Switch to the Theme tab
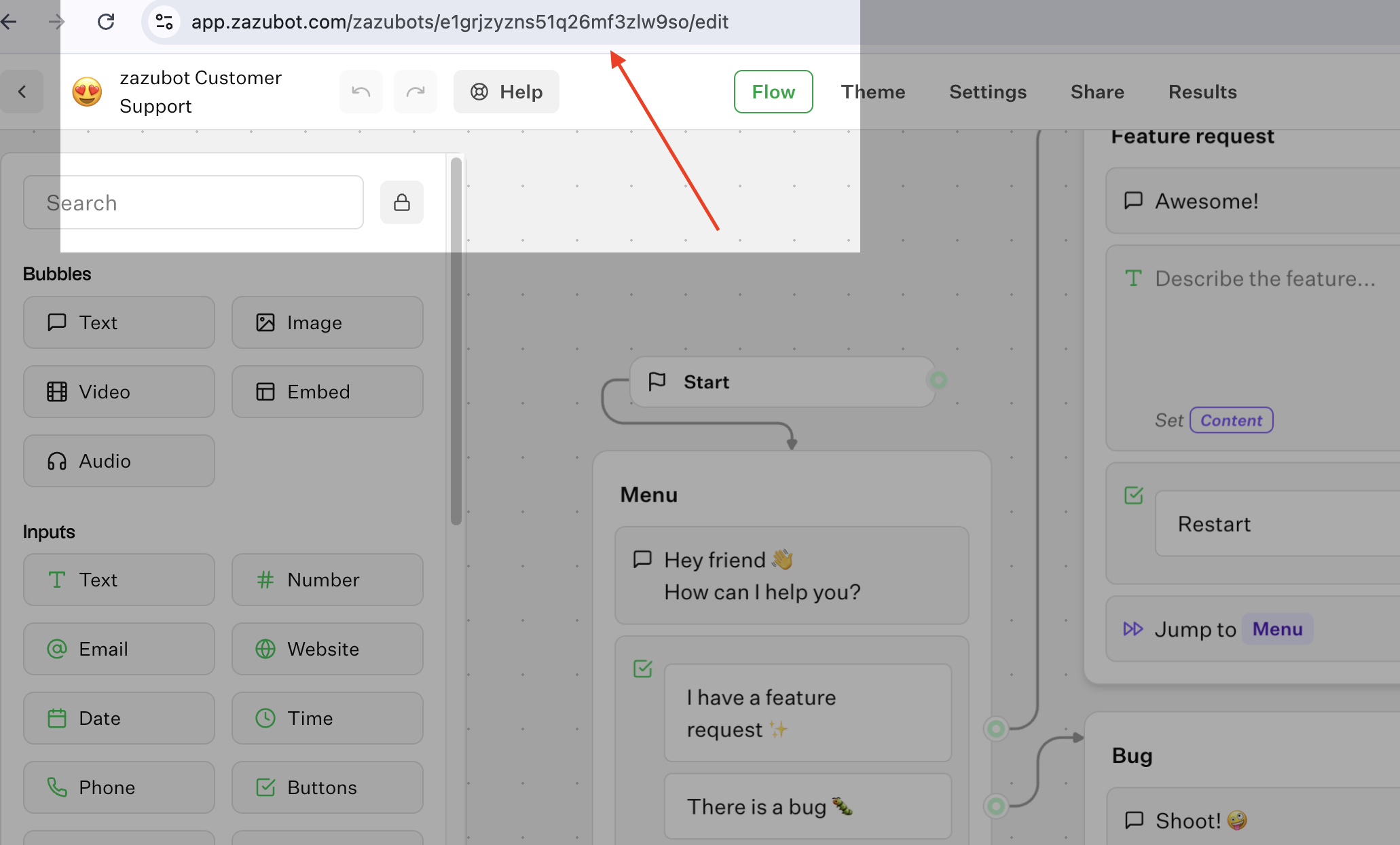The image size is (1400, 845). [x=873, y=92]
